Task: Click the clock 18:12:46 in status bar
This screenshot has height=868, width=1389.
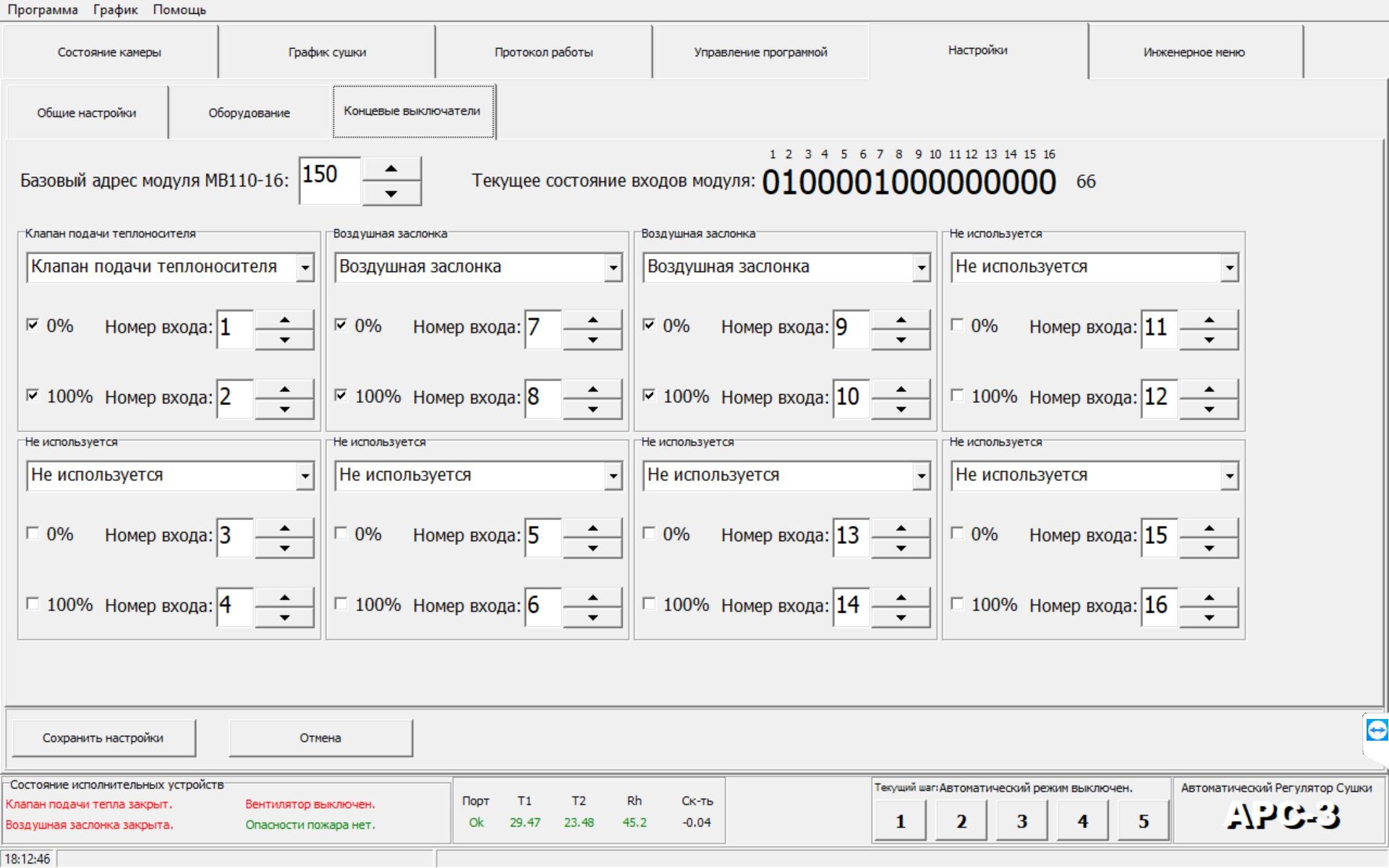Action: (27, 859)
